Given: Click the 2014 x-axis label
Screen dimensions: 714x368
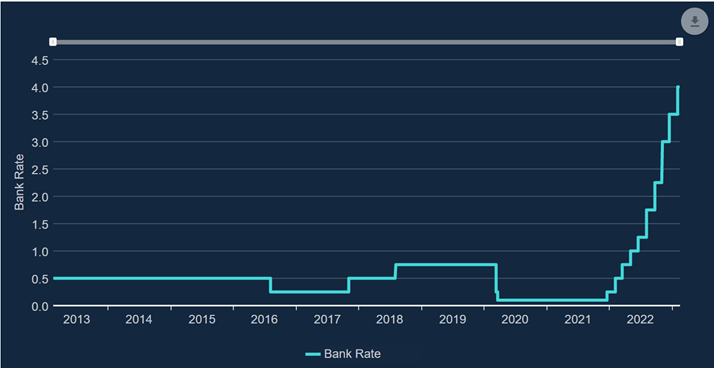Looking at the screenshot, I should click(139, 319).
